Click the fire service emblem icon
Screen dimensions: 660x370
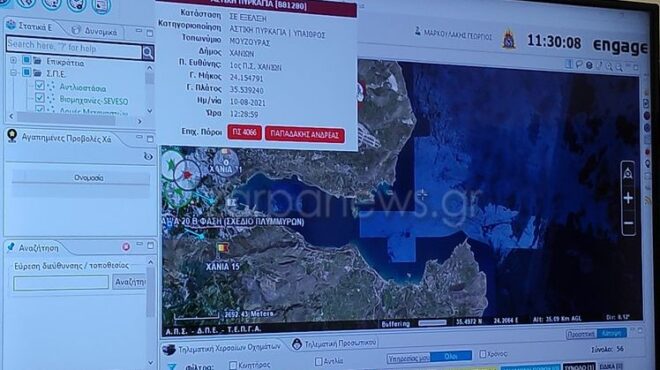pos(509,40)
